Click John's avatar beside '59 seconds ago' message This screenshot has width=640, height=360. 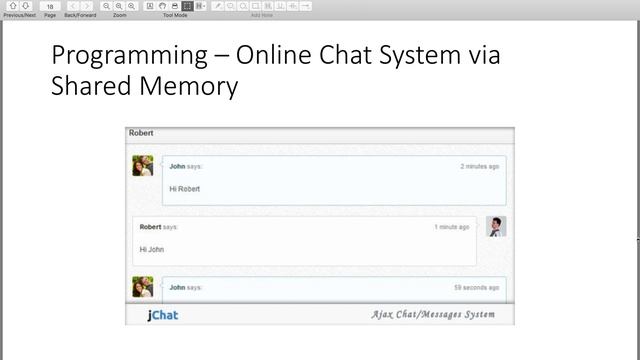143,287
